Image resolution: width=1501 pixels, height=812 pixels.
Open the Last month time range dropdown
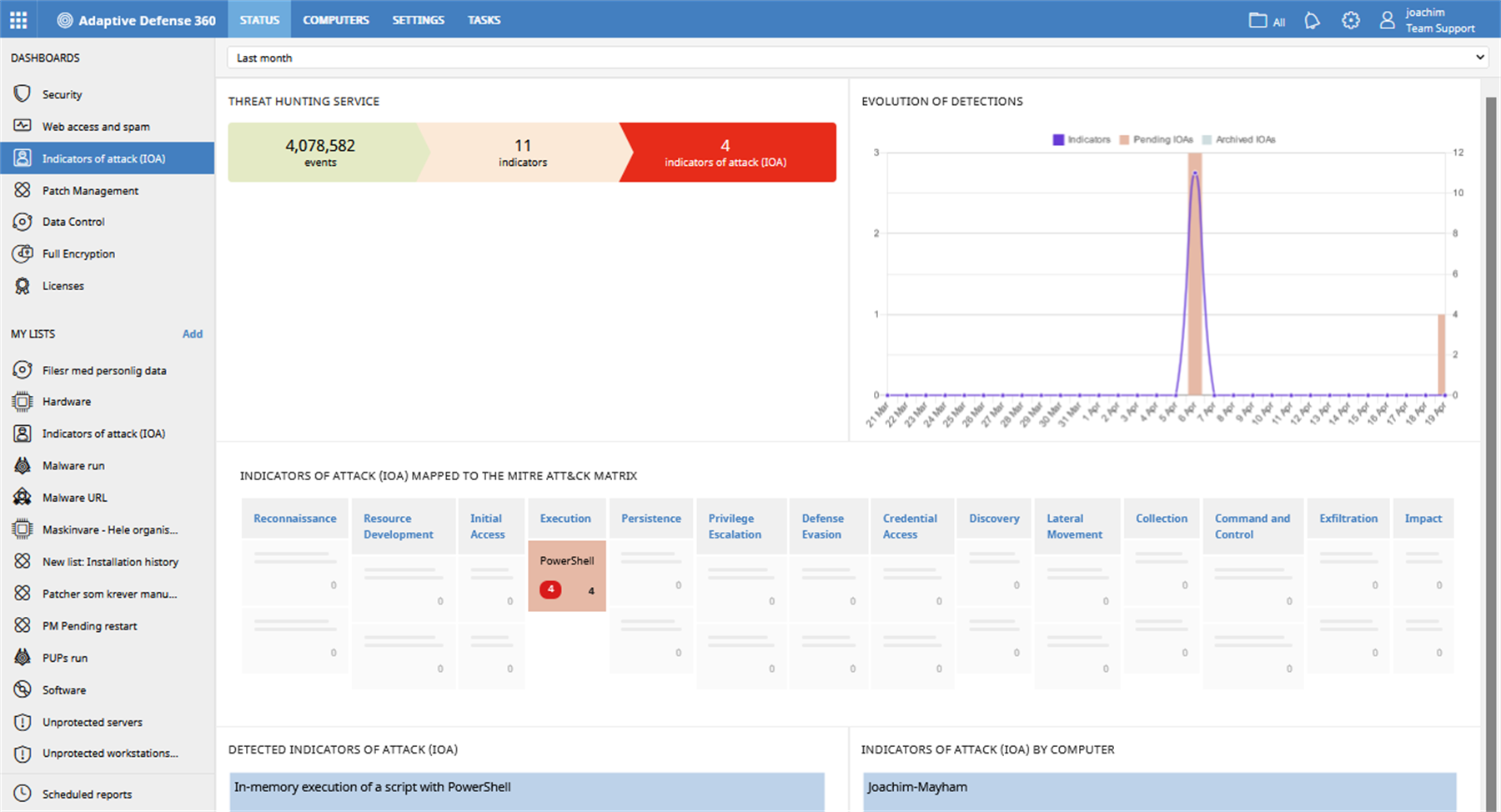[858, 58]
